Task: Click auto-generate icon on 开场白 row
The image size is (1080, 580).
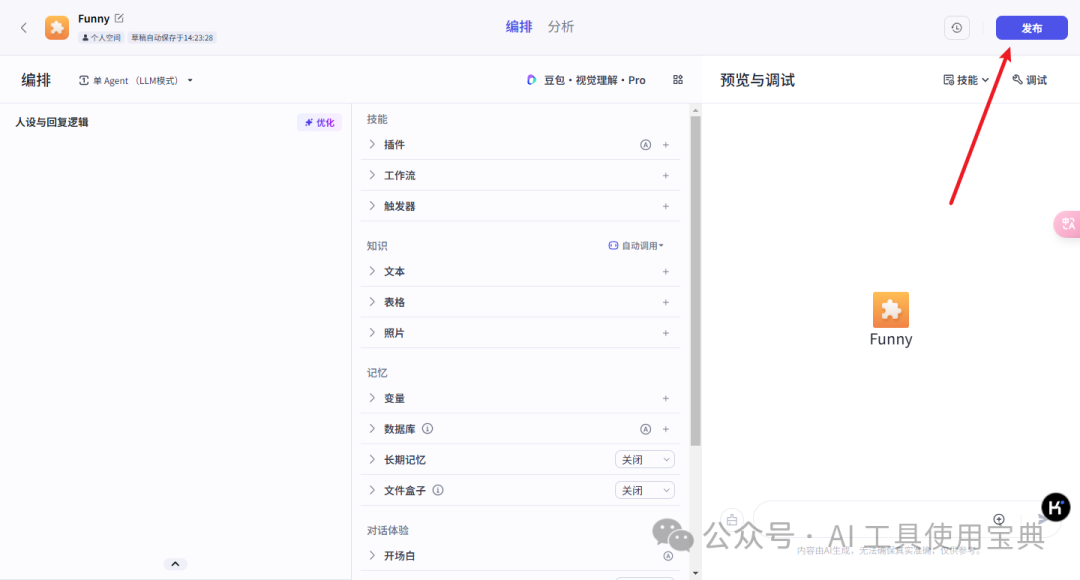Action: pyautogui.click(x=668, y=556)
